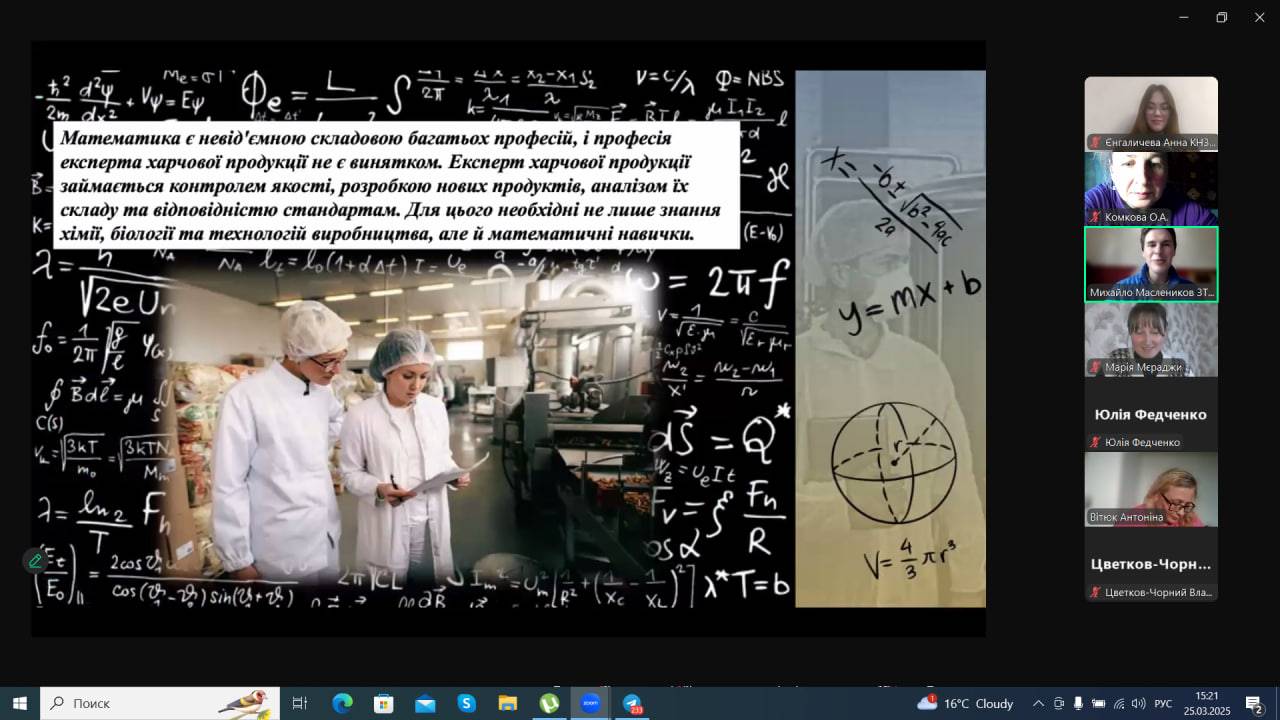1280x720 pixels.
Task: Launch Microsoft Edge from the taskbar
Action: tap(342, 703)
